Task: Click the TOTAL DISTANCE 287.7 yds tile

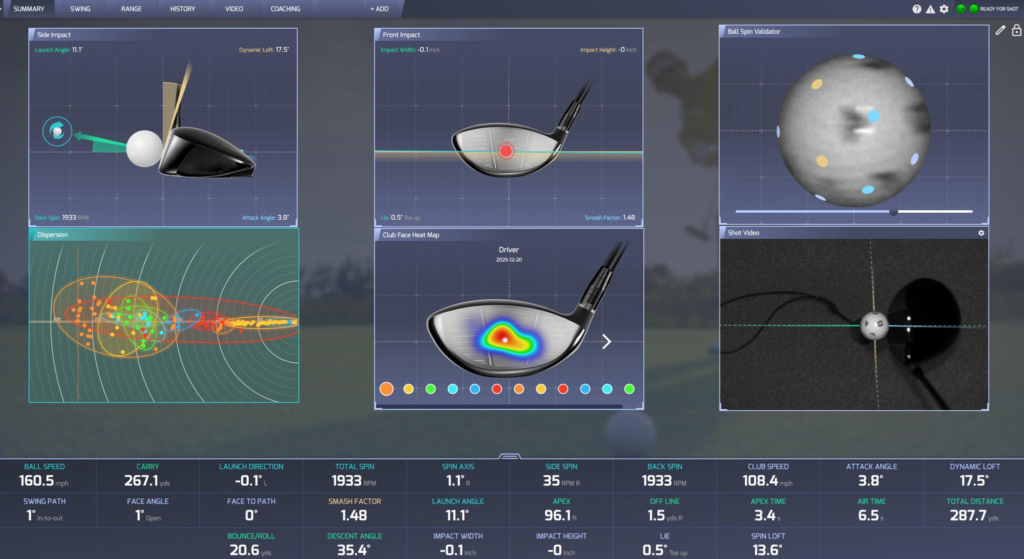Action: (974, 510)
